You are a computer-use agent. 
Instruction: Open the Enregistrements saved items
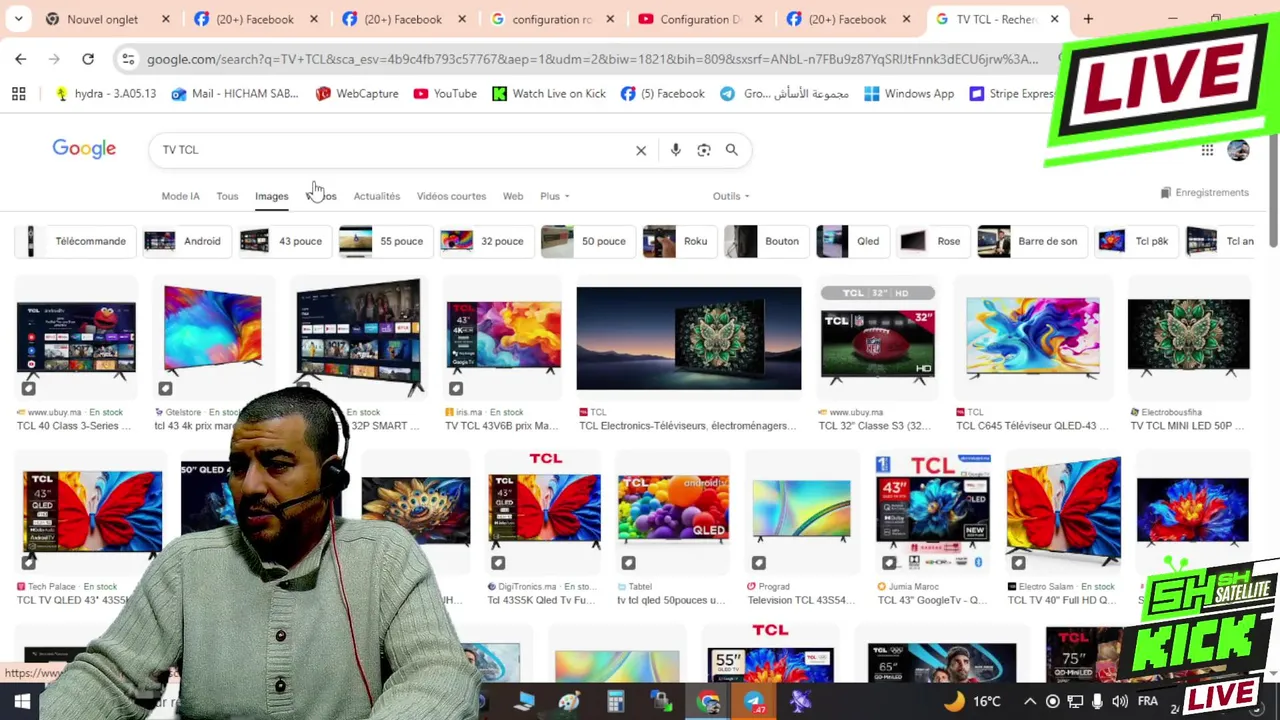point(1204,192)
